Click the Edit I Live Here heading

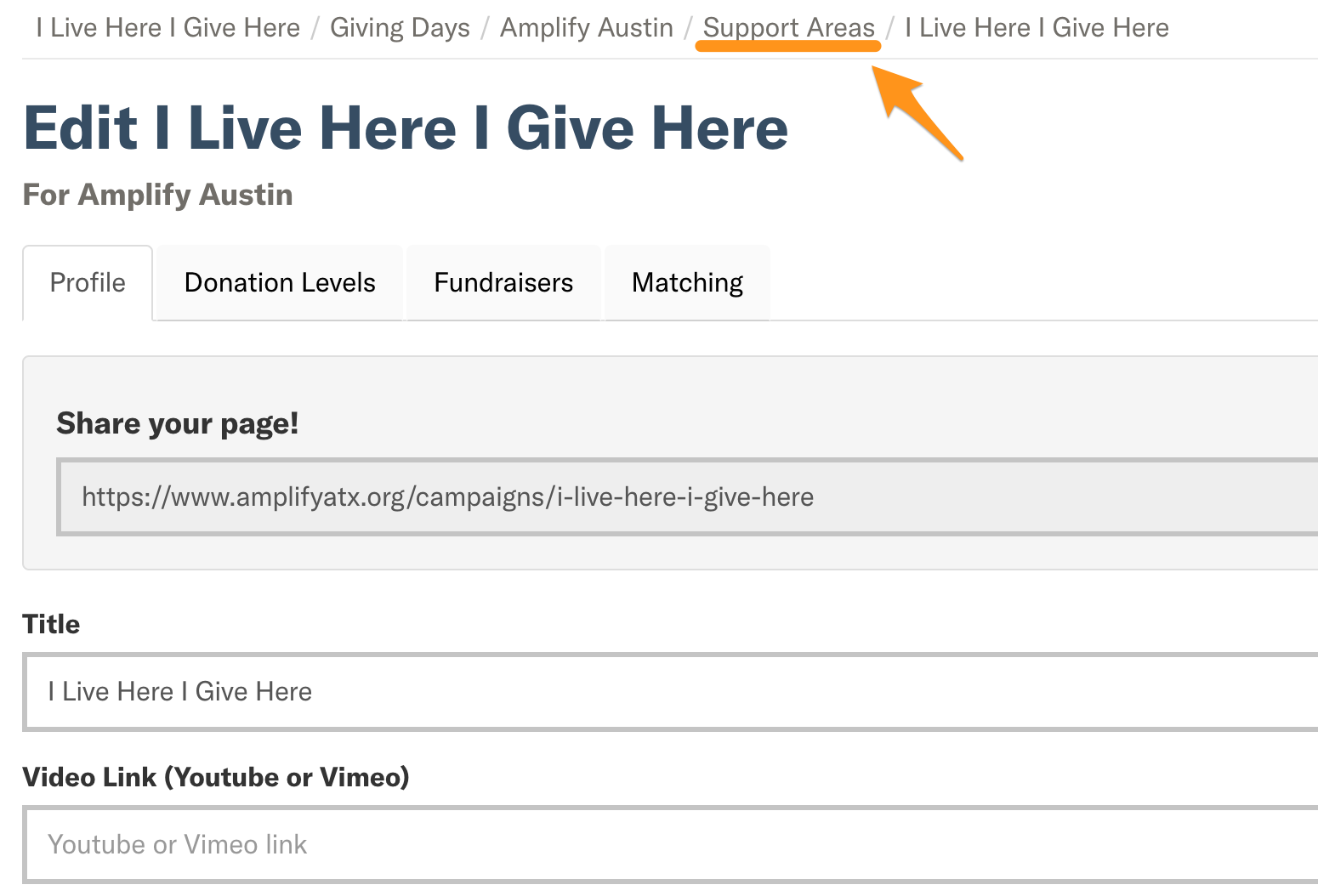[x=406, y=128]
